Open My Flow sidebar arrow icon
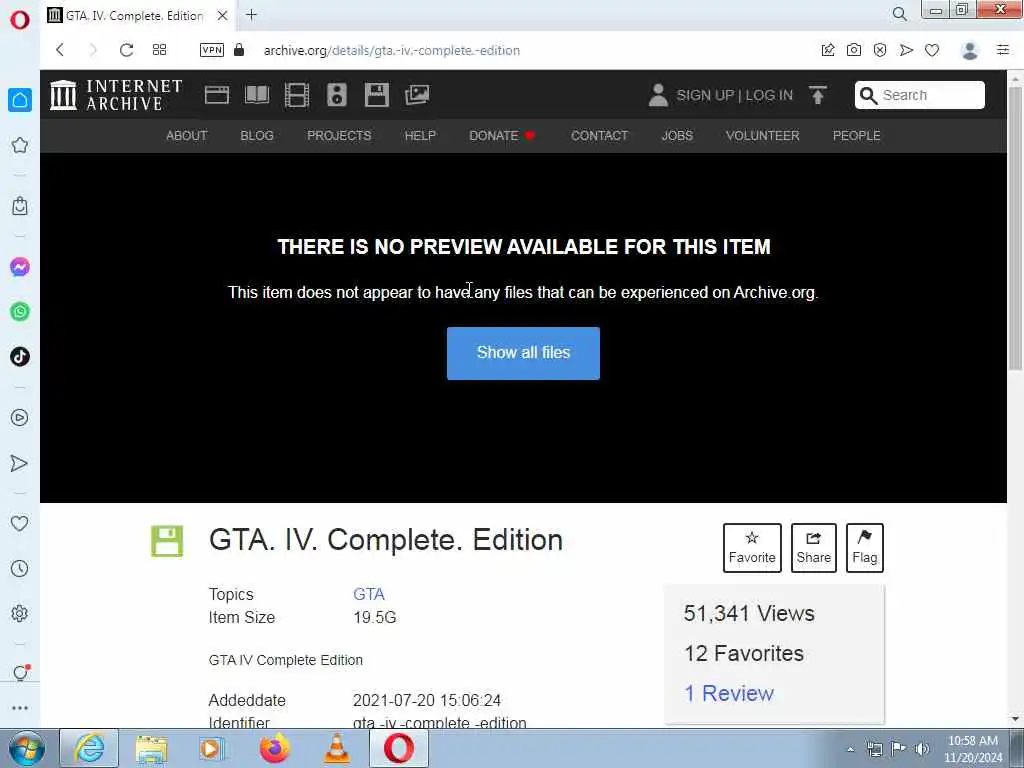Image resolution: width=1024 pixels, height=768 pixels. tap(20, 463)
